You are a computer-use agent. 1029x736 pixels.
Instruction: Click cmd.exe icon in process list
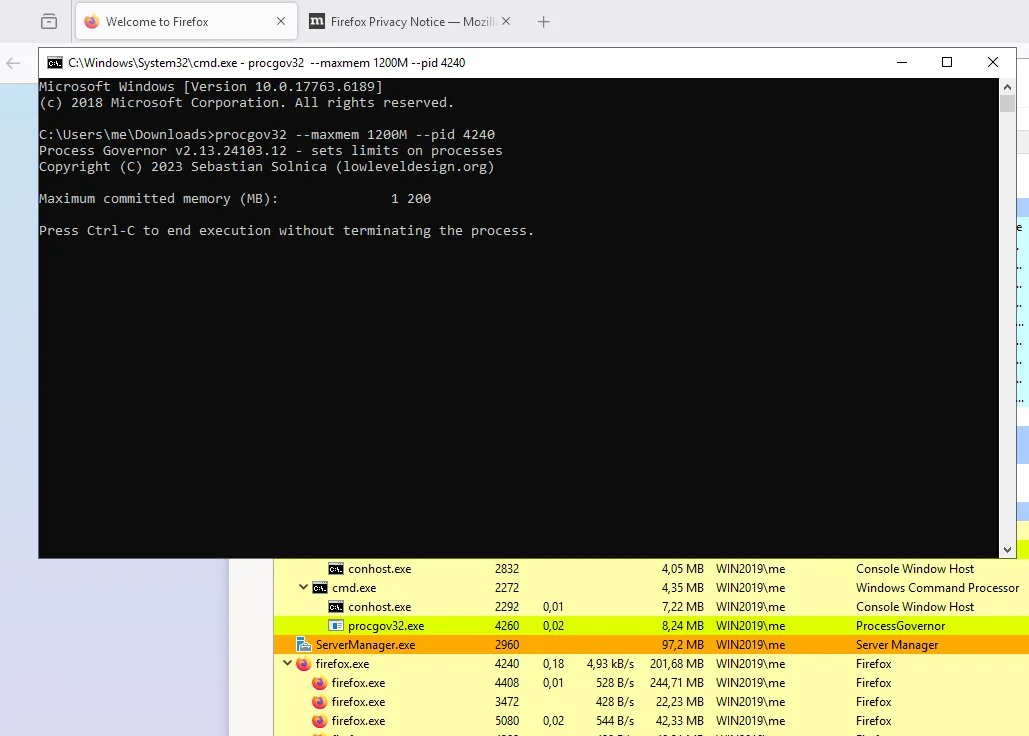(320, 588)
